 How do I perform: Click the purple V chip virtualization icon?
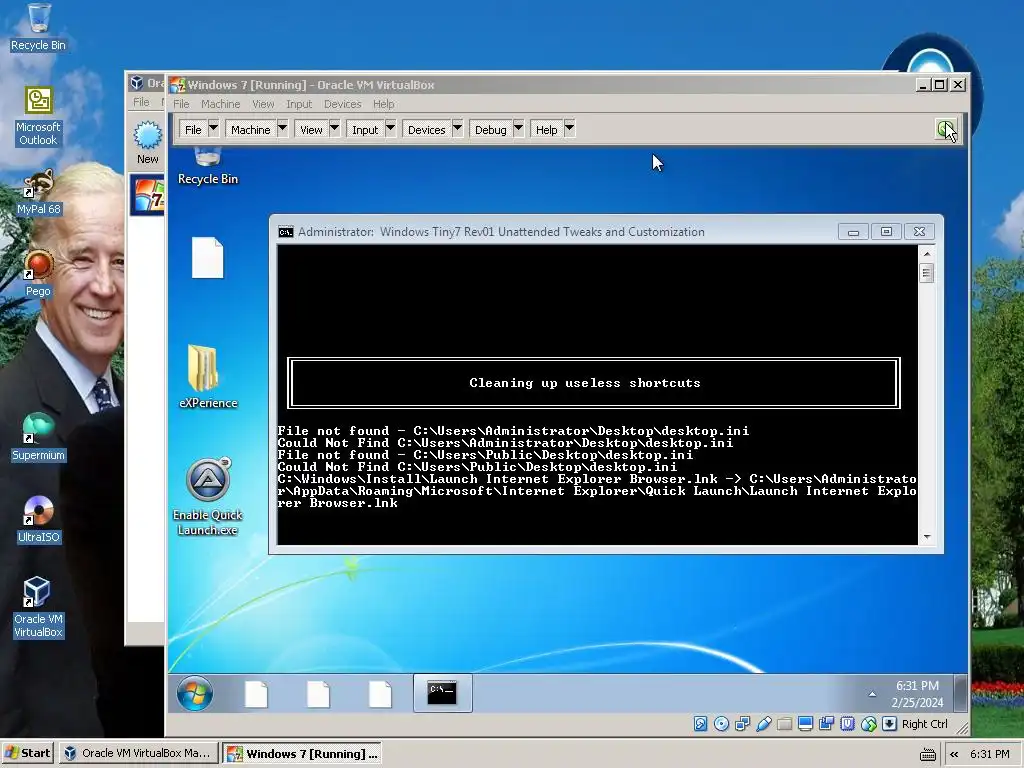coord(847,724)
